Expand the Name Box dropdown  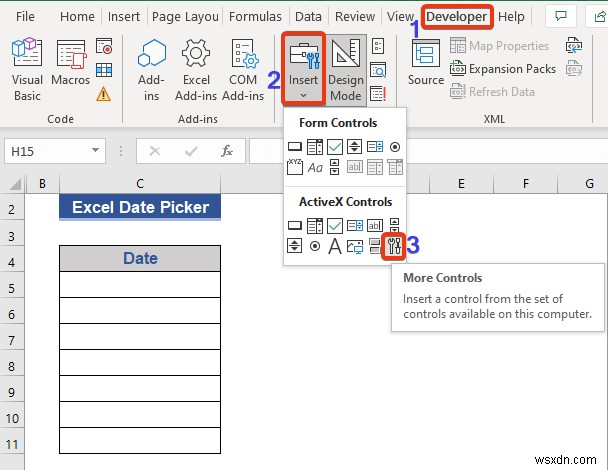coord(95,150)
